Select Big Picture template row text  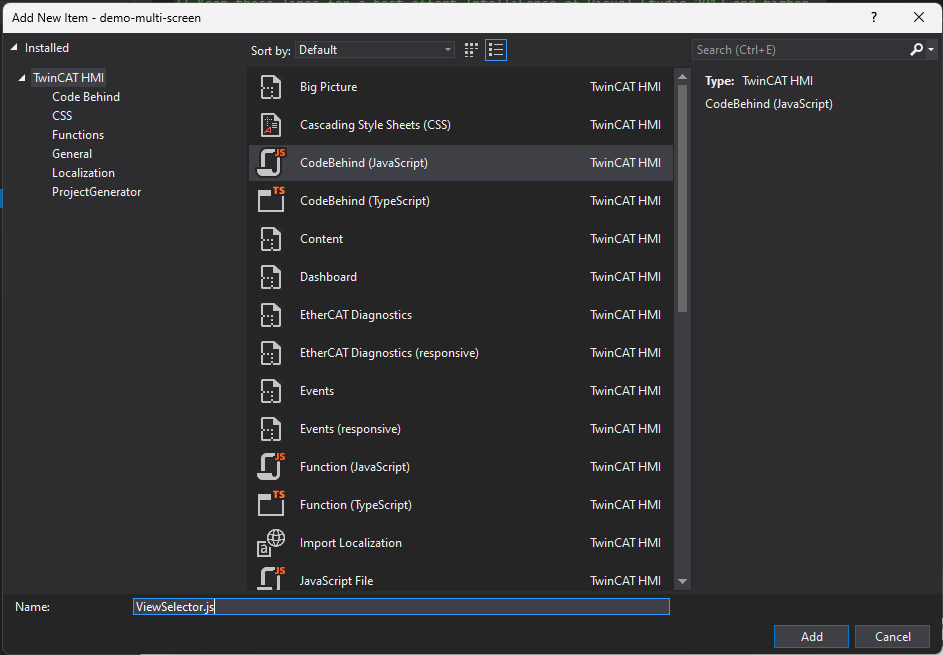(x=328, y=87)
